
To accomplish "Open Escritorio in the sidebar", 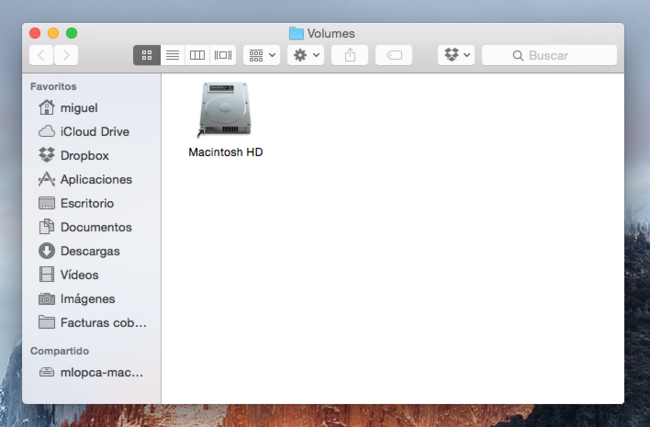I will (x=91, y=203).
